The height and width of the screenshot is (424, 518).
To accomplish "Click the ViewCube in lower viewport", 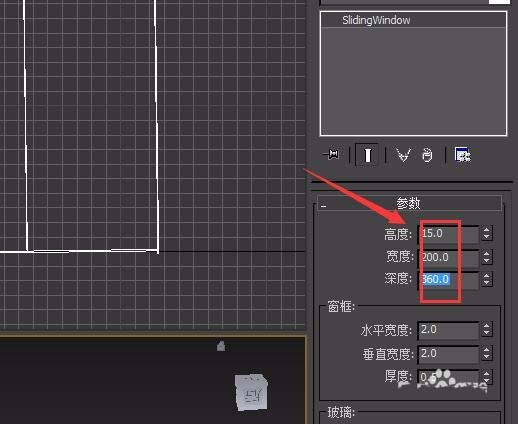I will (x=251, y=393).
